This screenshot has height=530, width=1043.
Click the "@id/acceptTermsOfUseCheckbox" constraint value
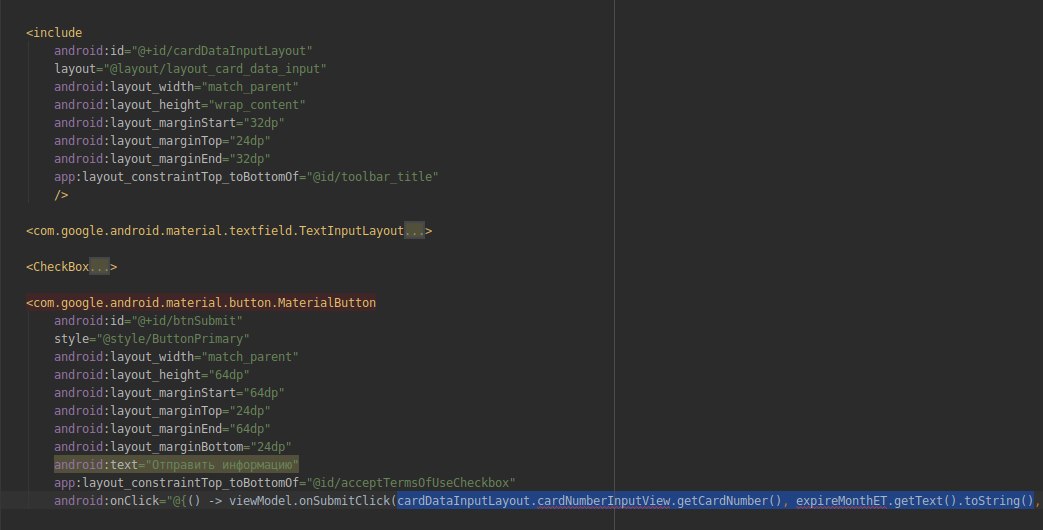411,482
